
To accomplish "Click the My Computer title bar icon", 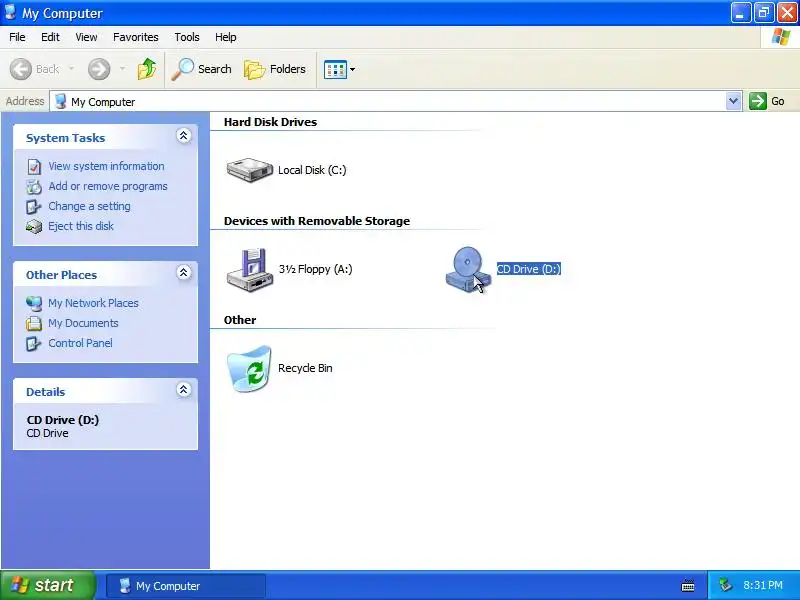I will tap(10, 12).
